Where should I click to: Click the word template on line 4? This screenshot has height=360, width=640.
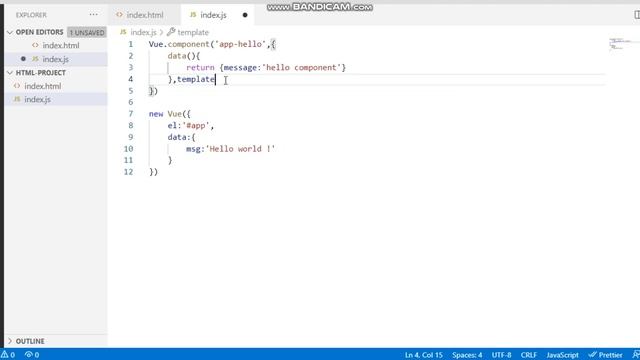coord(196,79)
